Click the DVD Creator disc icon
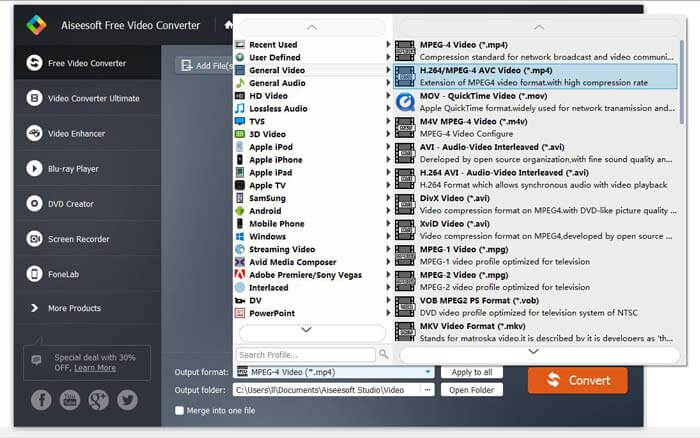Viewport: 700px width, 438px height. click(34, 204)
